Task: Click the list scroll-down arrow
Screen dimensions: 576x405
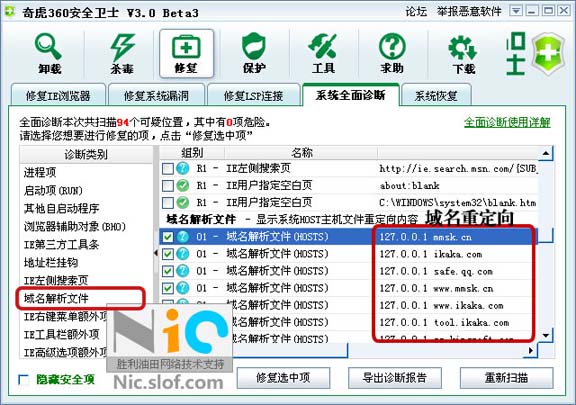Action: click(x=546, y=335)
